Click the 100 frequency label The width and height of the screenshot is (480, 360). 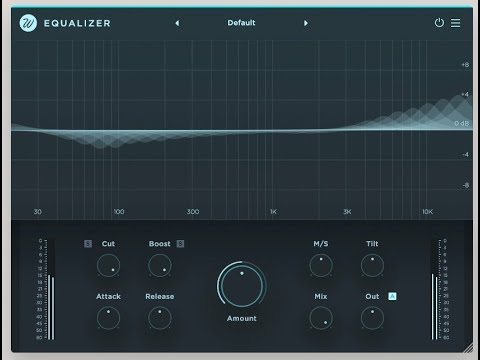[119, 212]
